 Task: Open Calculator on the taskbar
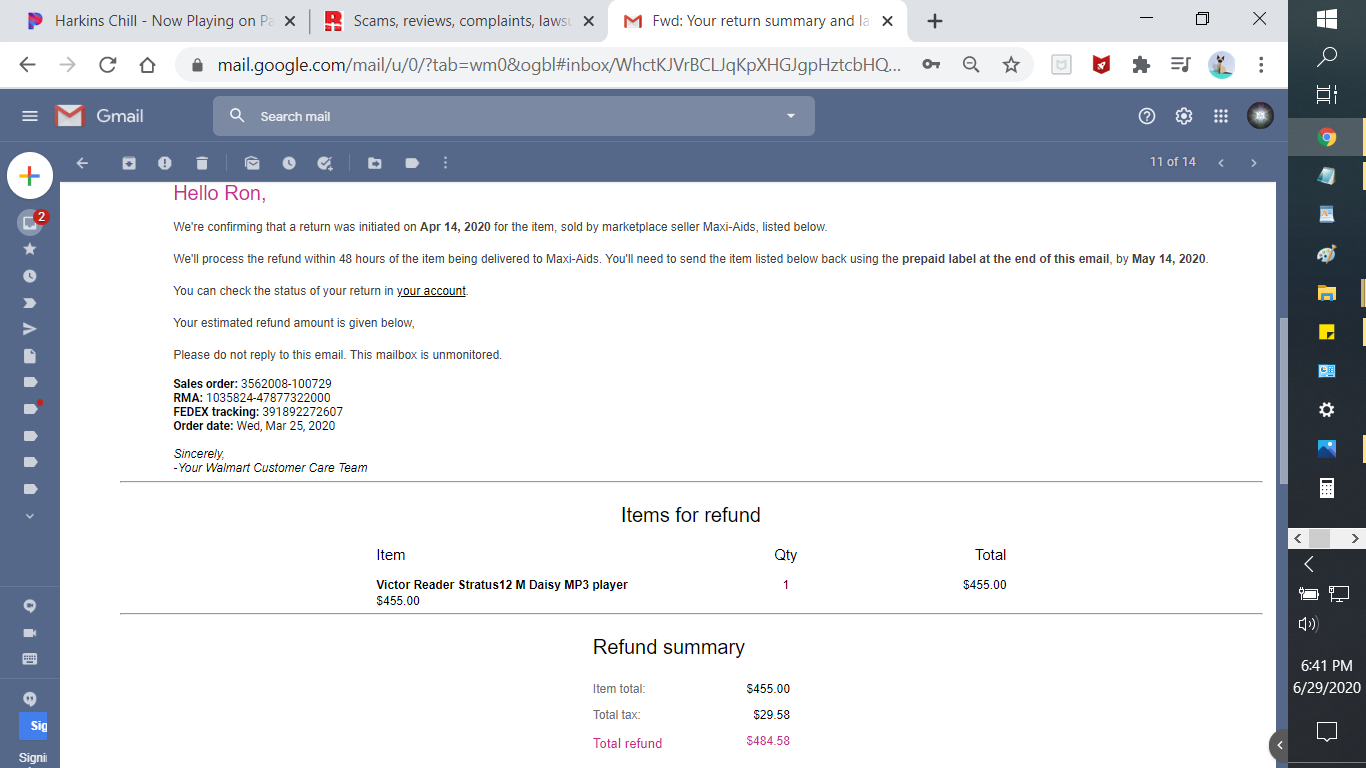click(x=1327, y=488)
